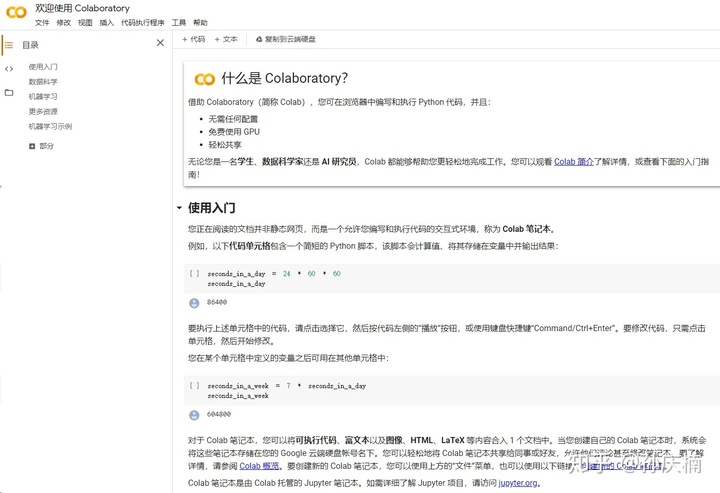Add a text cell with + 文本

click(226, 39)
